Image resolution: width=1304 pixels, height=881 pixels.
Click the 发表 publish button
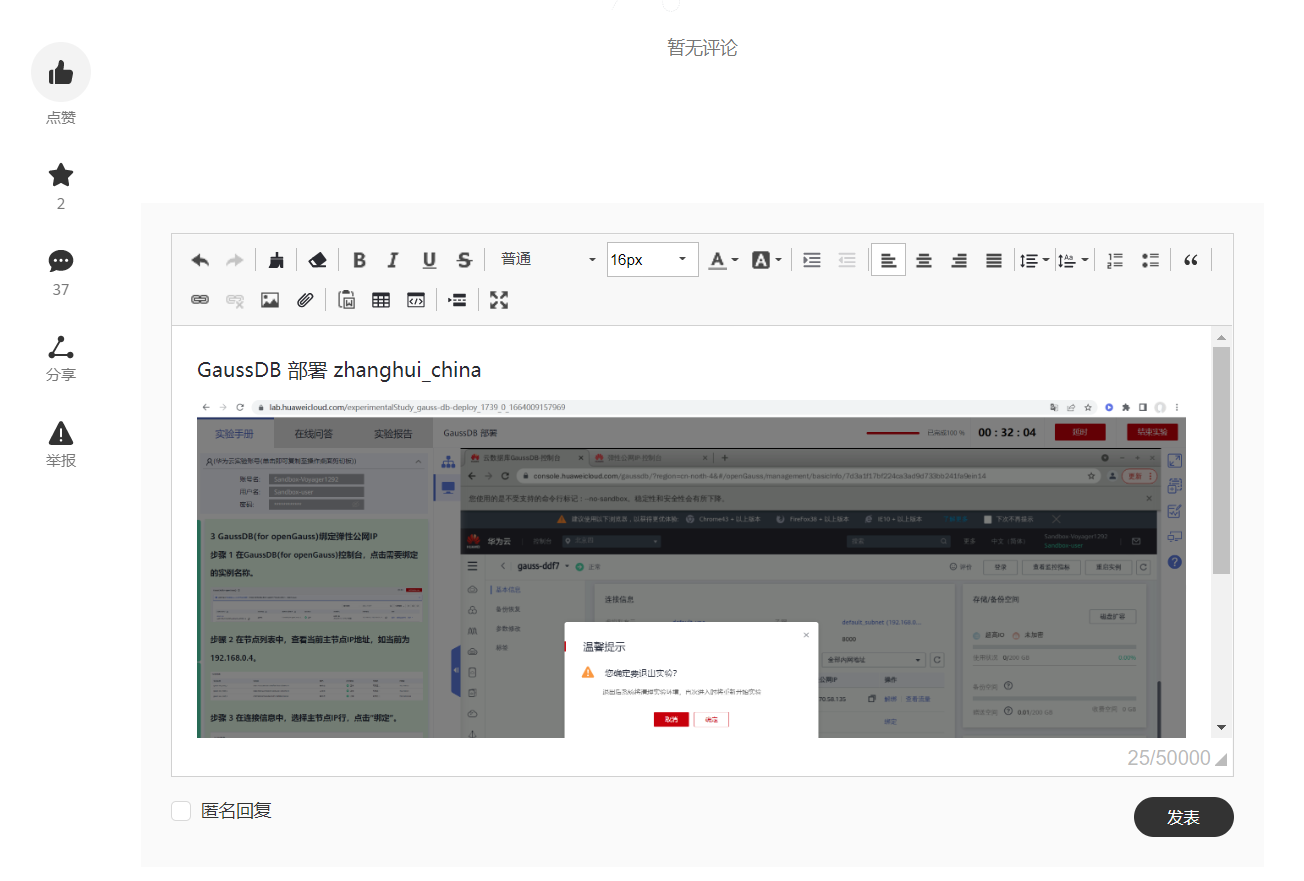point(1184,817)
